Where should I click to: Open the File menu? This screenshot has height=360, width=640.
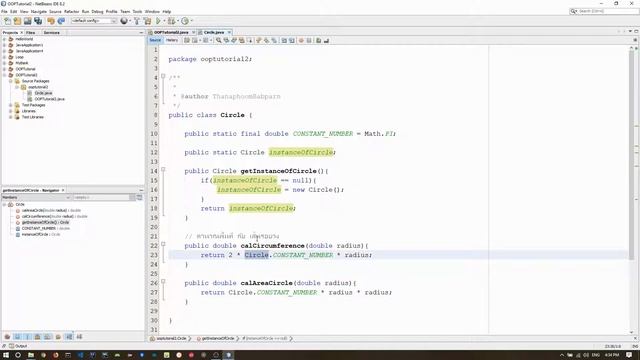coord(4,11)
